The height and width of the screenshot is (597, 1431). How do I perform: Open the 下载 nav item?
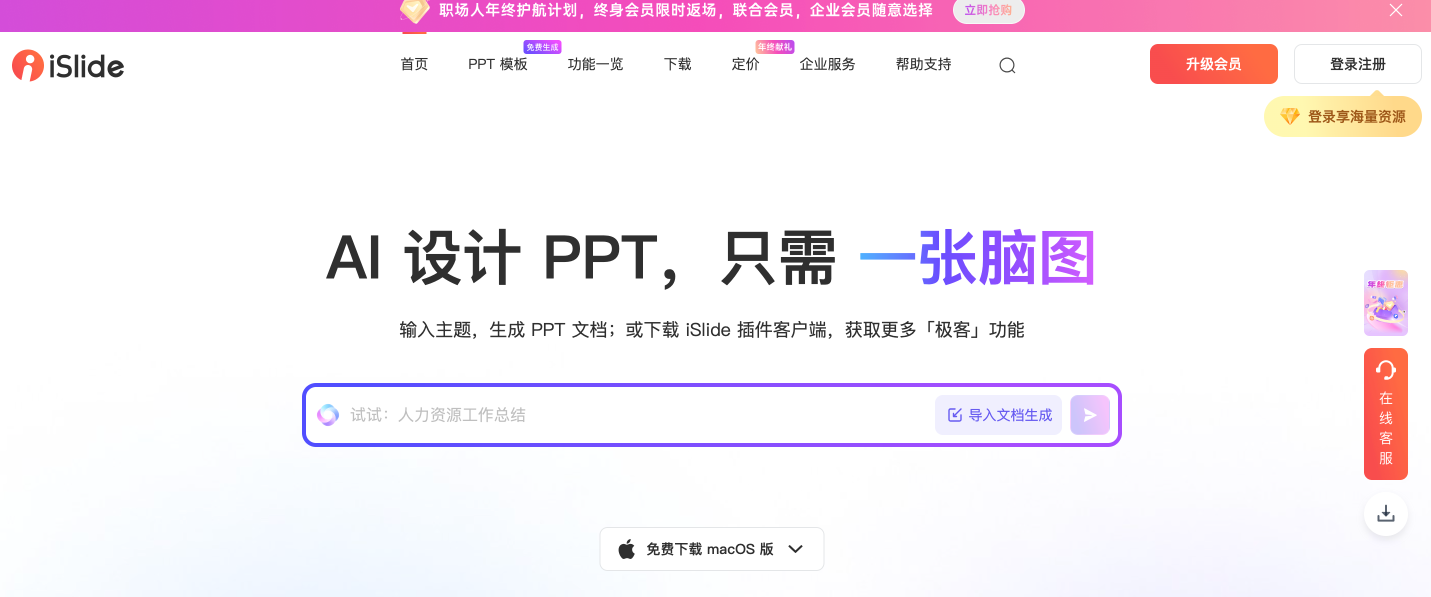click(678, 64)
